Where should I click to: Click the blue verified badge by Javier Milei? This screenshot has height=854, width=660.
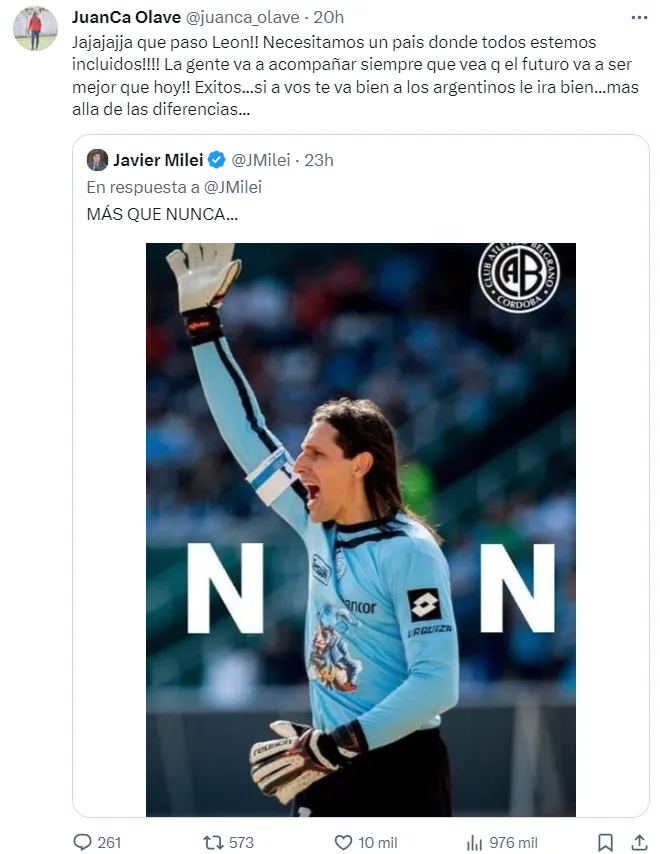point(216,160)
